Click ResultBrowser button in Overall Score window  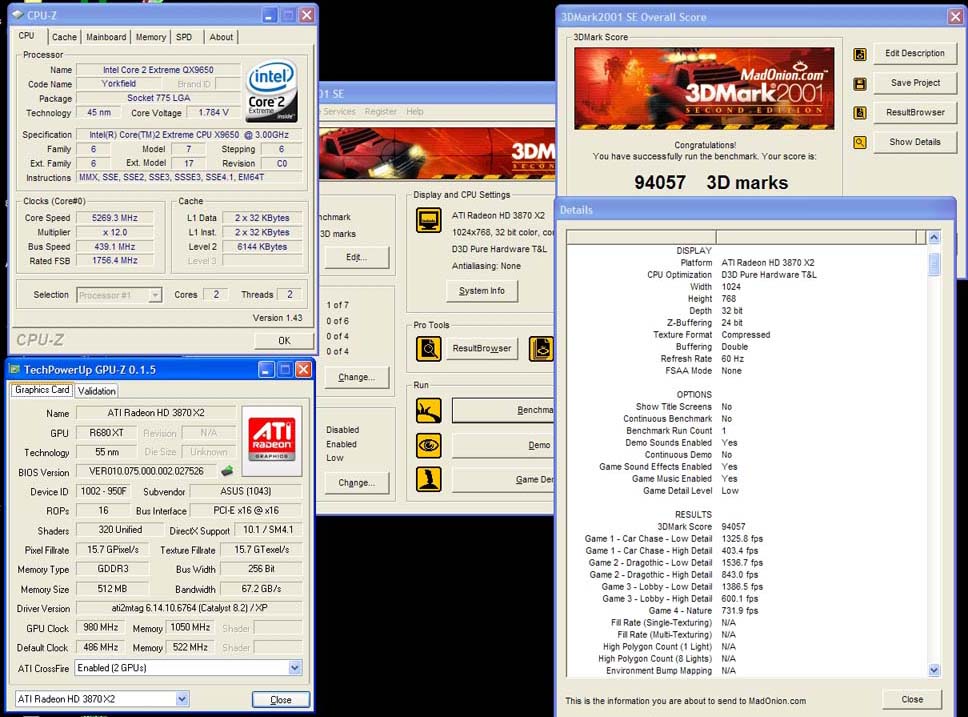tap(915, 113)
